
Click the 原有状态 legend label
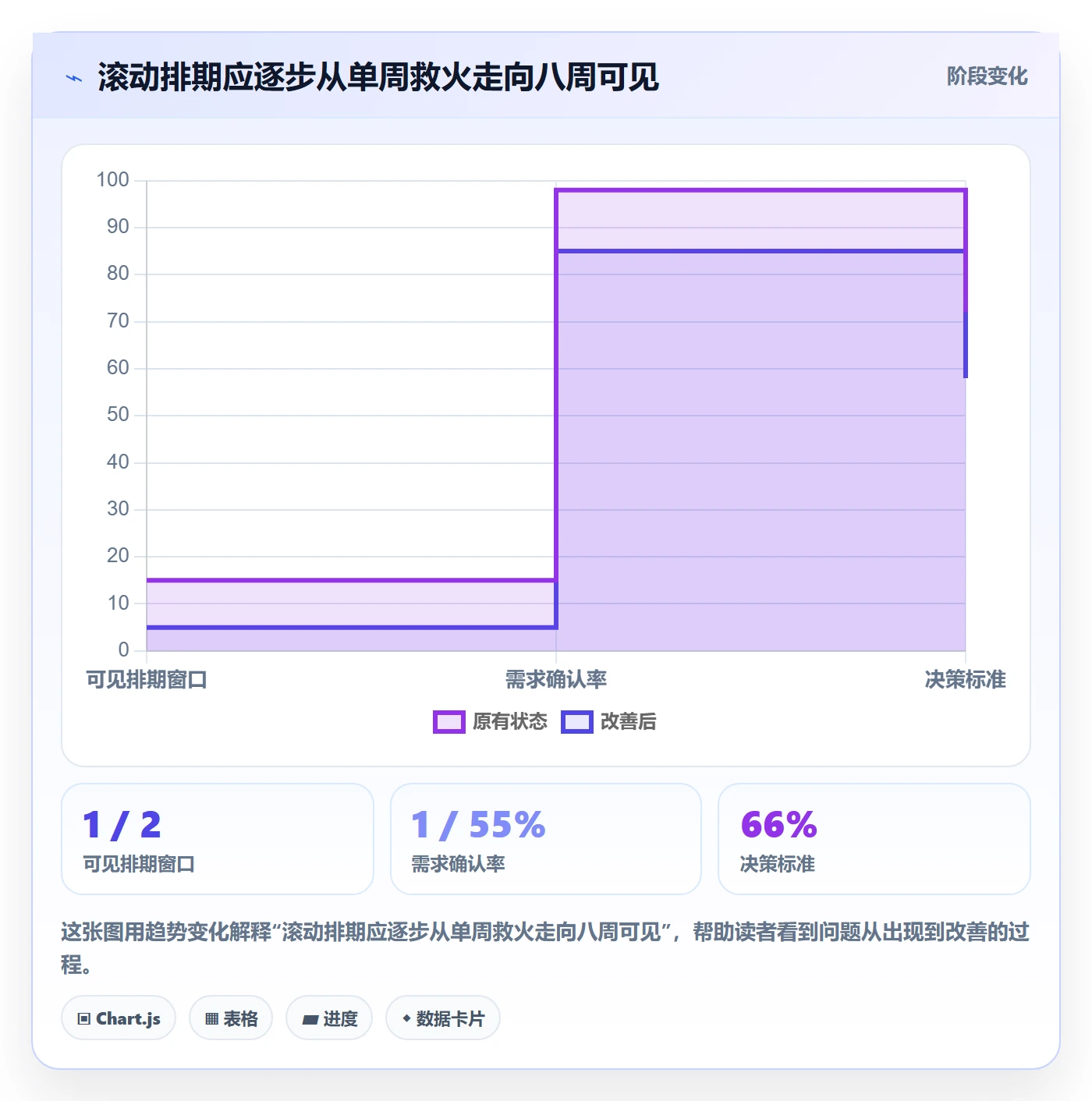[x=510, y=722]
